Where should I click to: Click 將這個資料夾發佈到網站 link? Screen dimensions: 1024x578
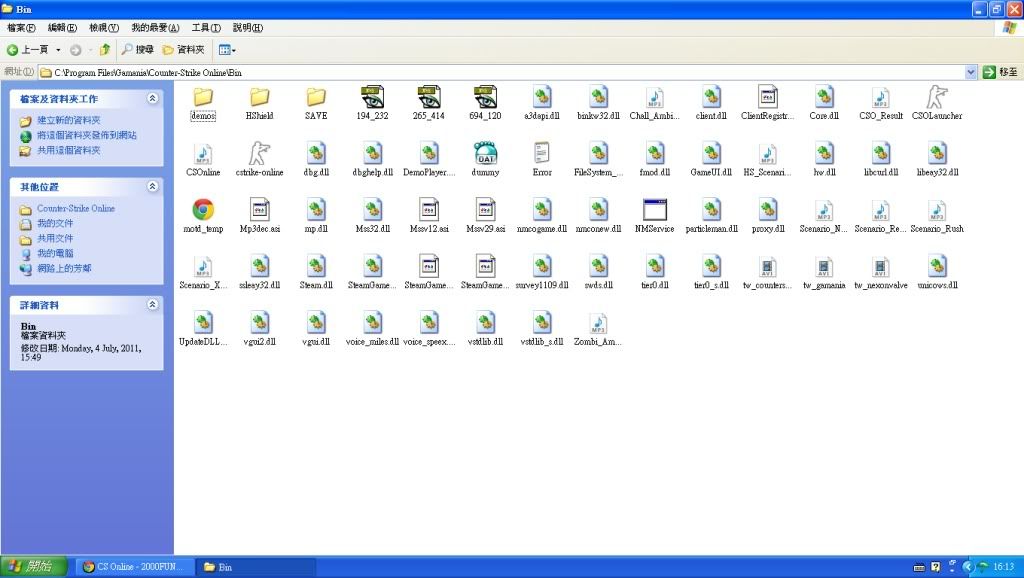(x=87, y=135)
